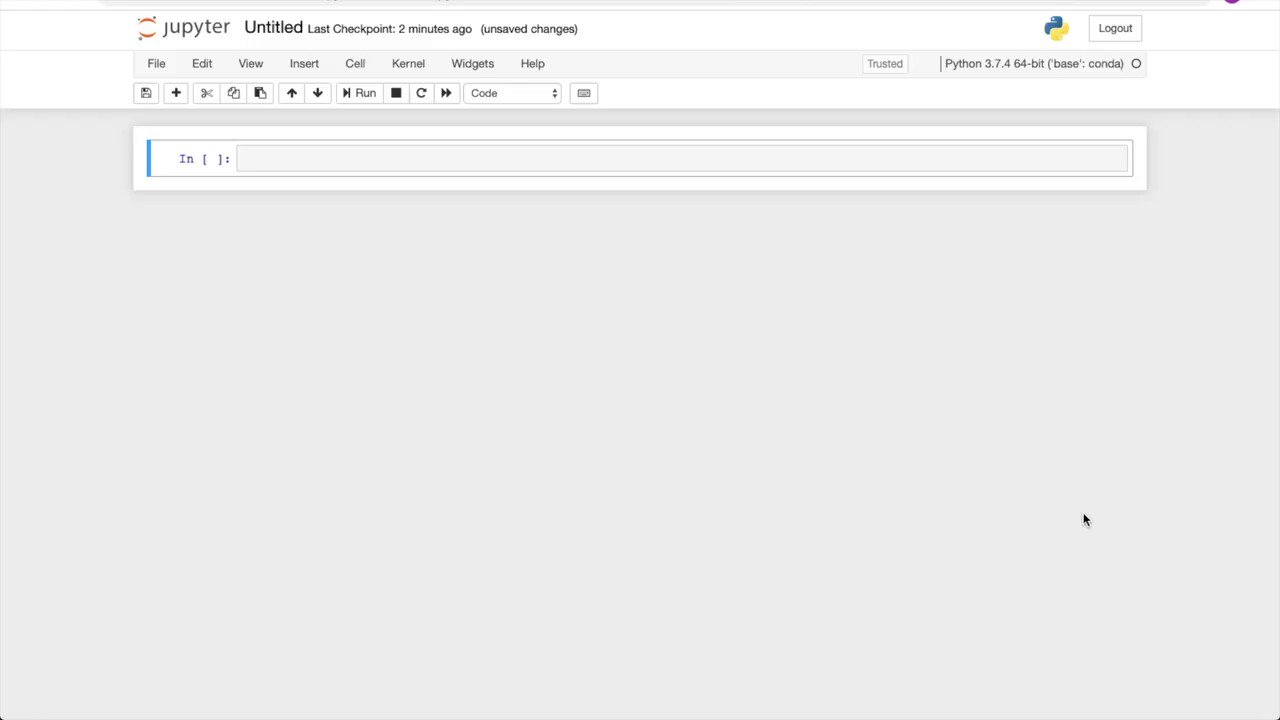Screen dimensions: 1280x720
Task: Save the notebook
Action: tap(146, 93)
